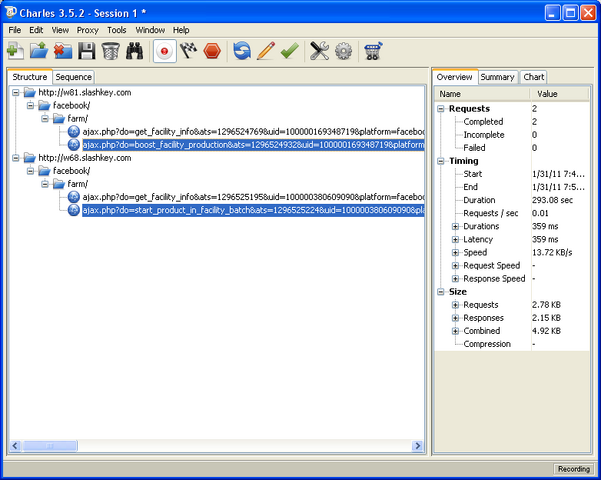This screenshot has height=480, width=601.
Task: Select the start_product_in_facility_batch request
Action: 253,210
